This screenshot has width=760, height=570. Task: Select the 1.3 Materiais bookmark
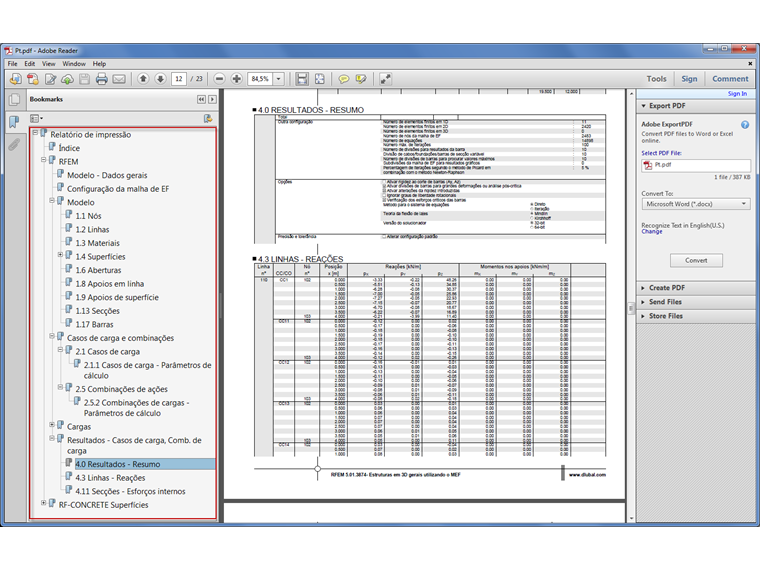[97, 243]
